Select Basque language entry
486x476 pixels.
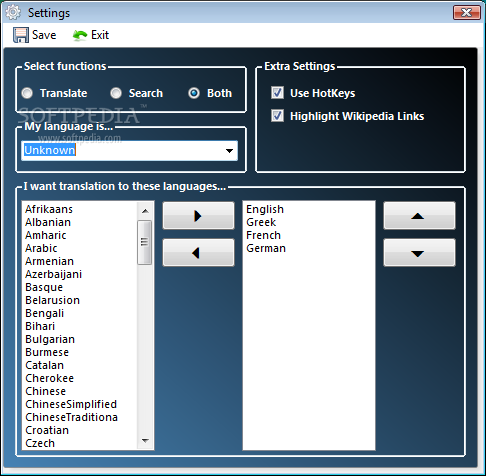tap(44, 287)
